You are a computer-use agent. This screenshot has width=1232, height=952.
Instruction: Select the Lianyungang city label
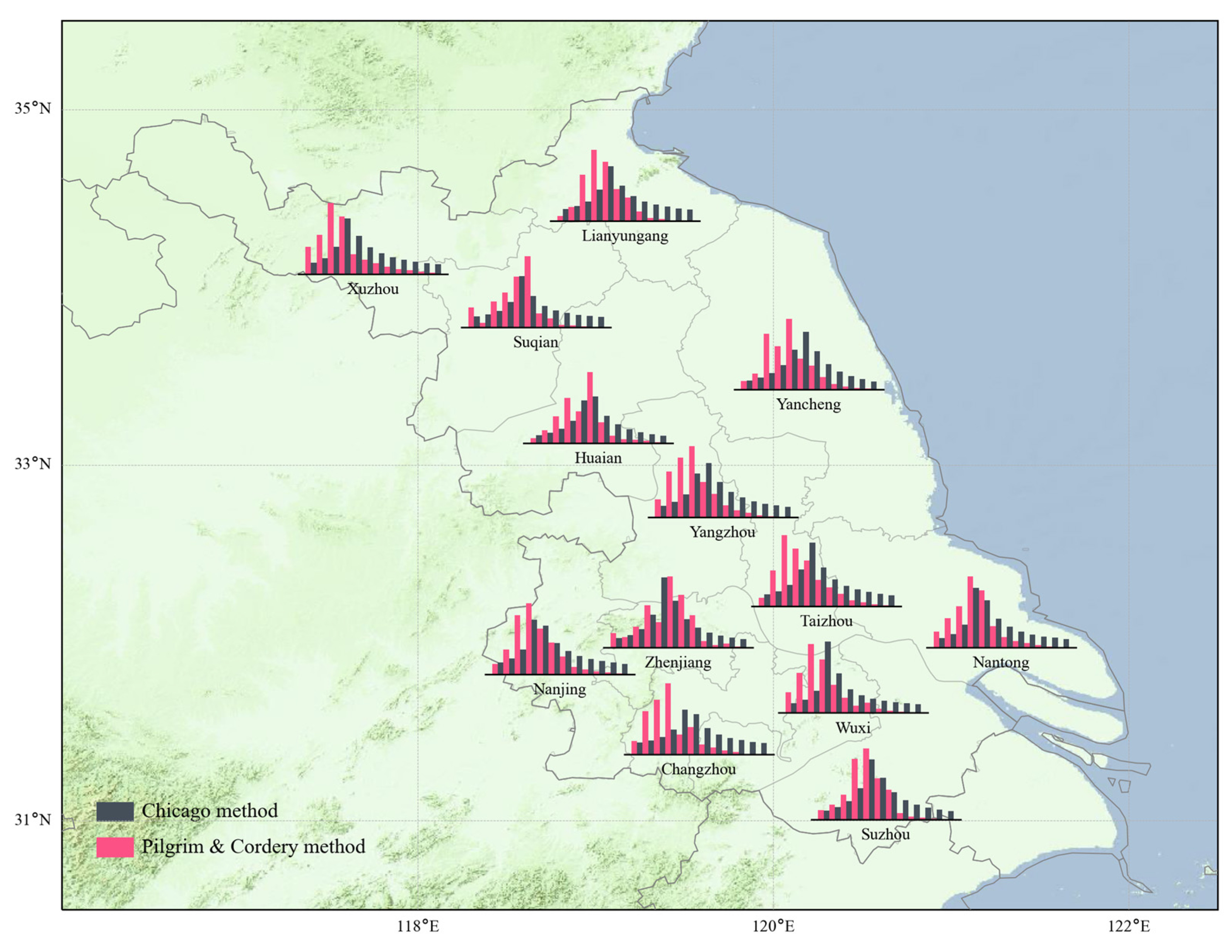tap(625, 236)
